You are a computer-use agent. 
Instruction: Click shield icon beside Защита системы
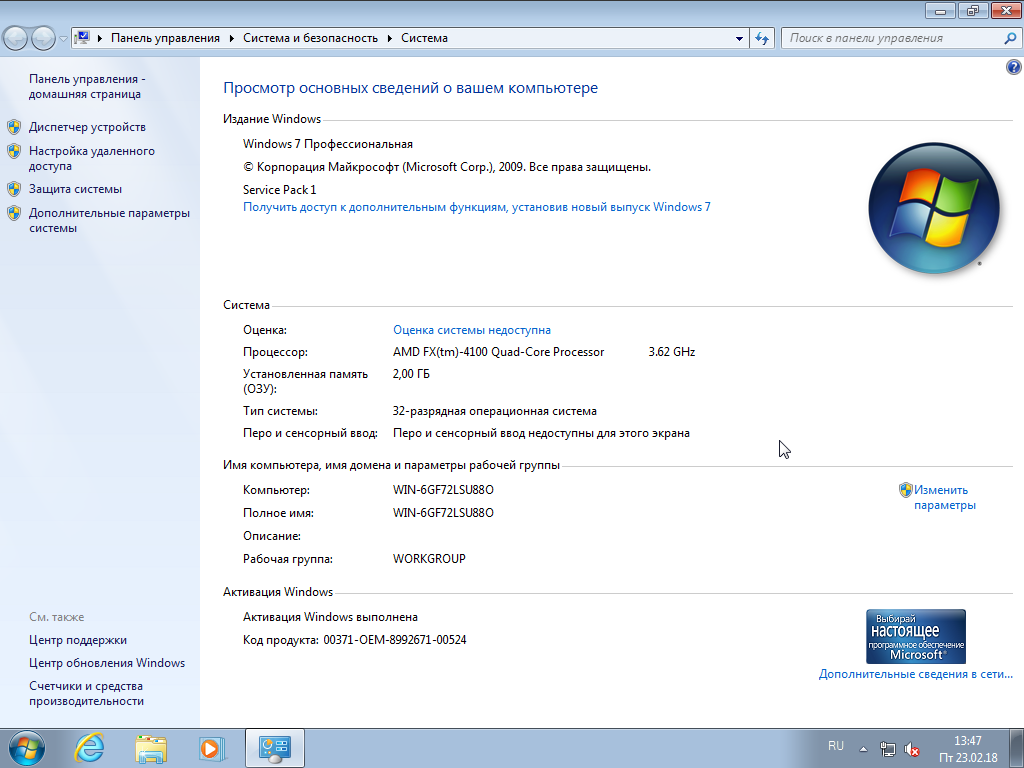coord(14,189)
